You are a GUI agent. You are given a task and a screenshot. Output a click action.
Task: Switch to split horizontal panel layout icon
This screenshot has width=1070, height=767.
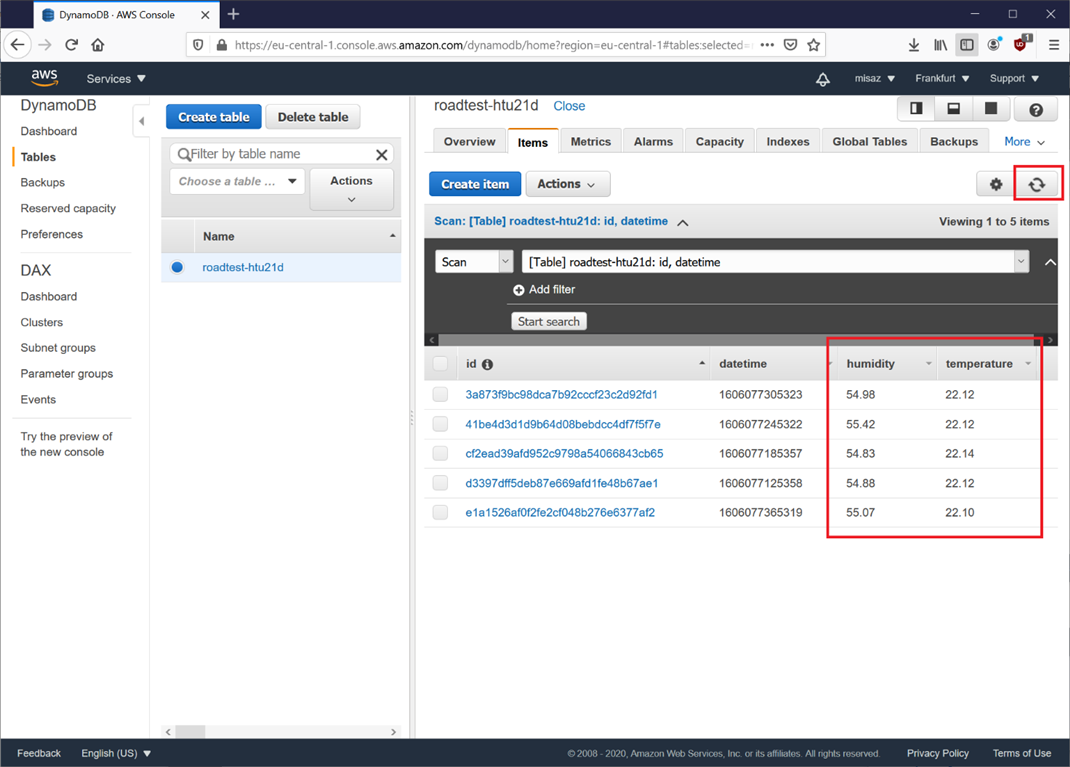953,108
